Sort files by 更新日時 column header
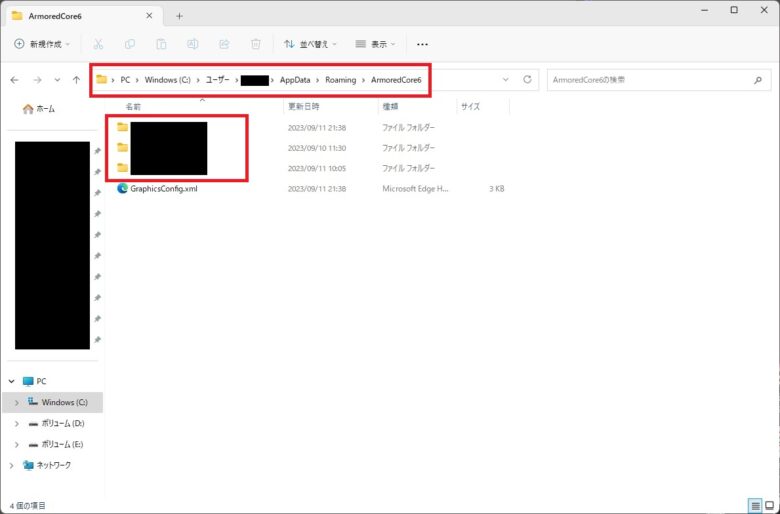The image size is (780, 514). click(x=303, y=106)
